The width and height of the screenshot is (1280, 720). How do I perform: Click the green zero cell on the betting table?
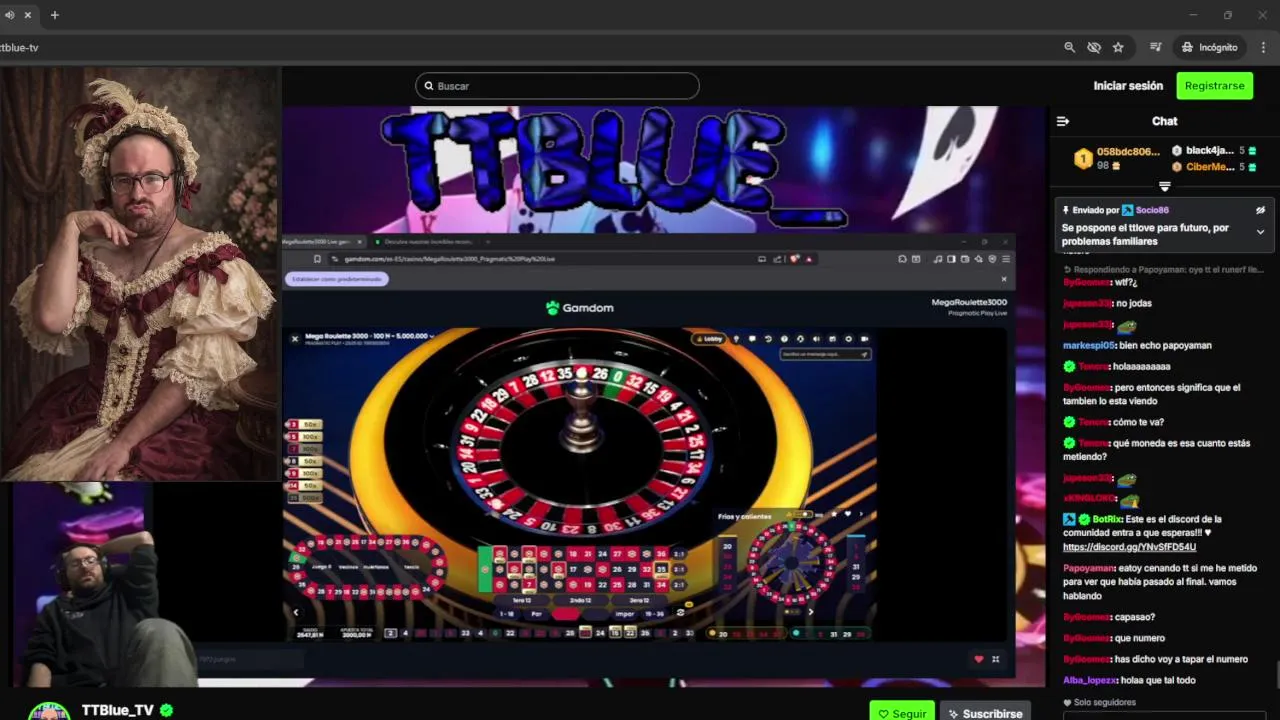click(486, 569)
